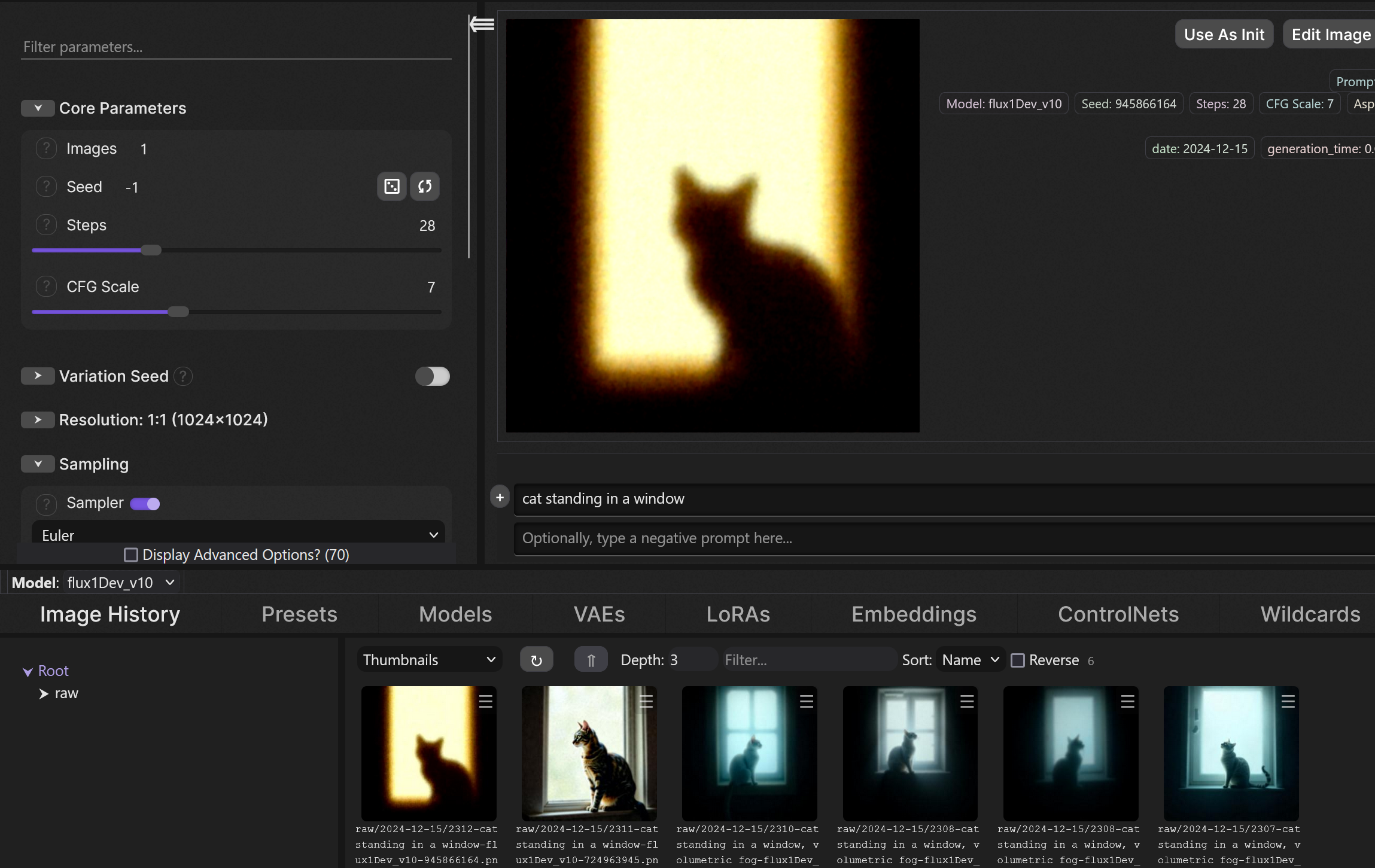This screenshot has width=1375, height=868.
Task: Collapse the left sidebar with arrow icon
Action: click(x=482, y=25)
